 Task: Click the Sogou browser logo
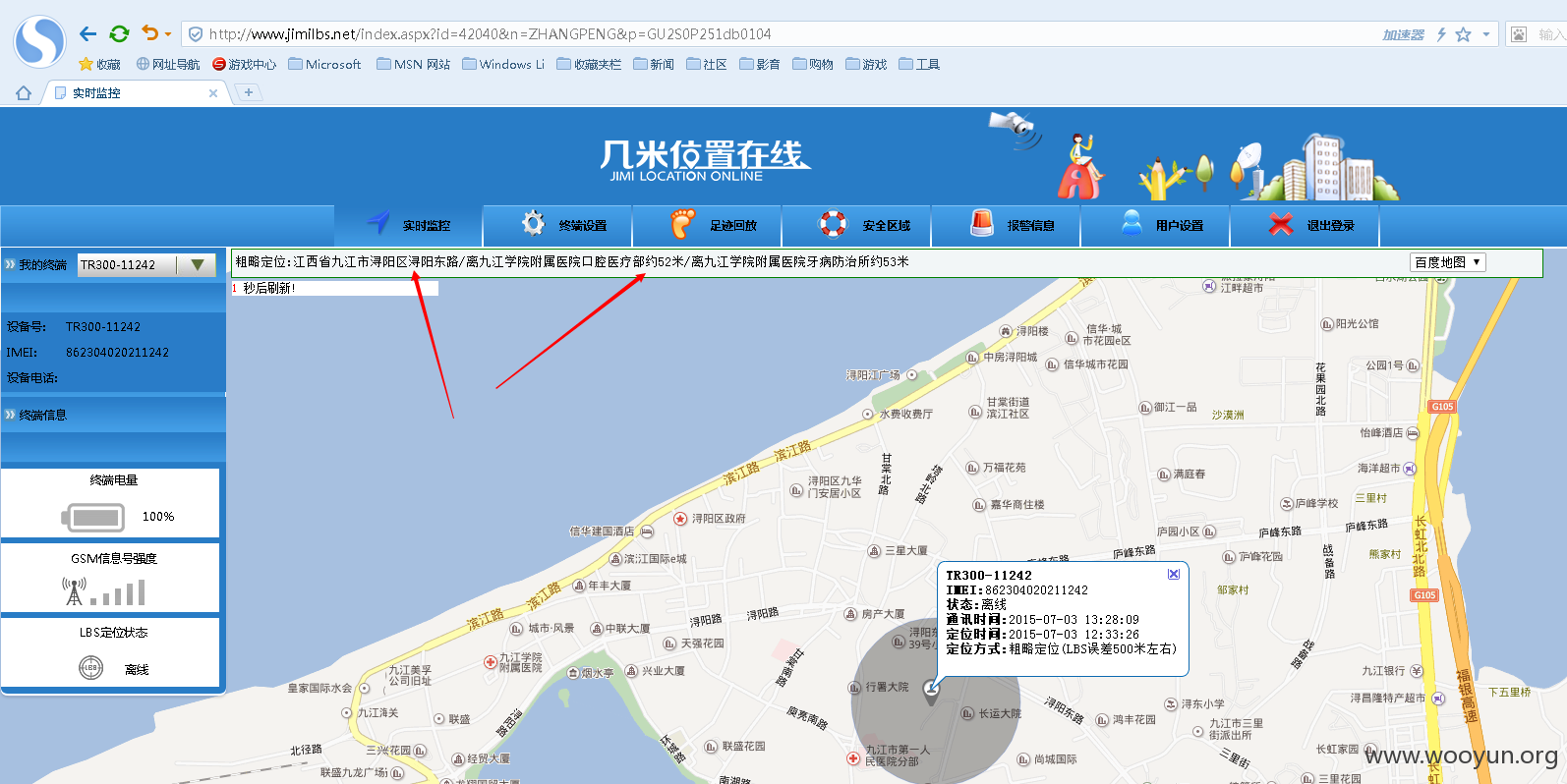pyautogui.click(x=39, y=42)
